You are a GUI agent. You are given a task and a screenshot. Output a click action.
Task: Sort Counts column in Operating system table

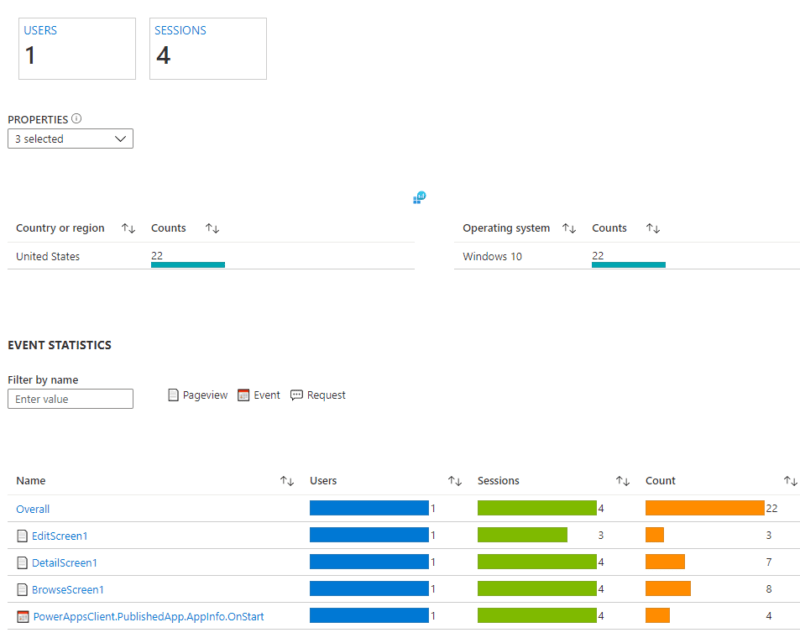(653, 228)
